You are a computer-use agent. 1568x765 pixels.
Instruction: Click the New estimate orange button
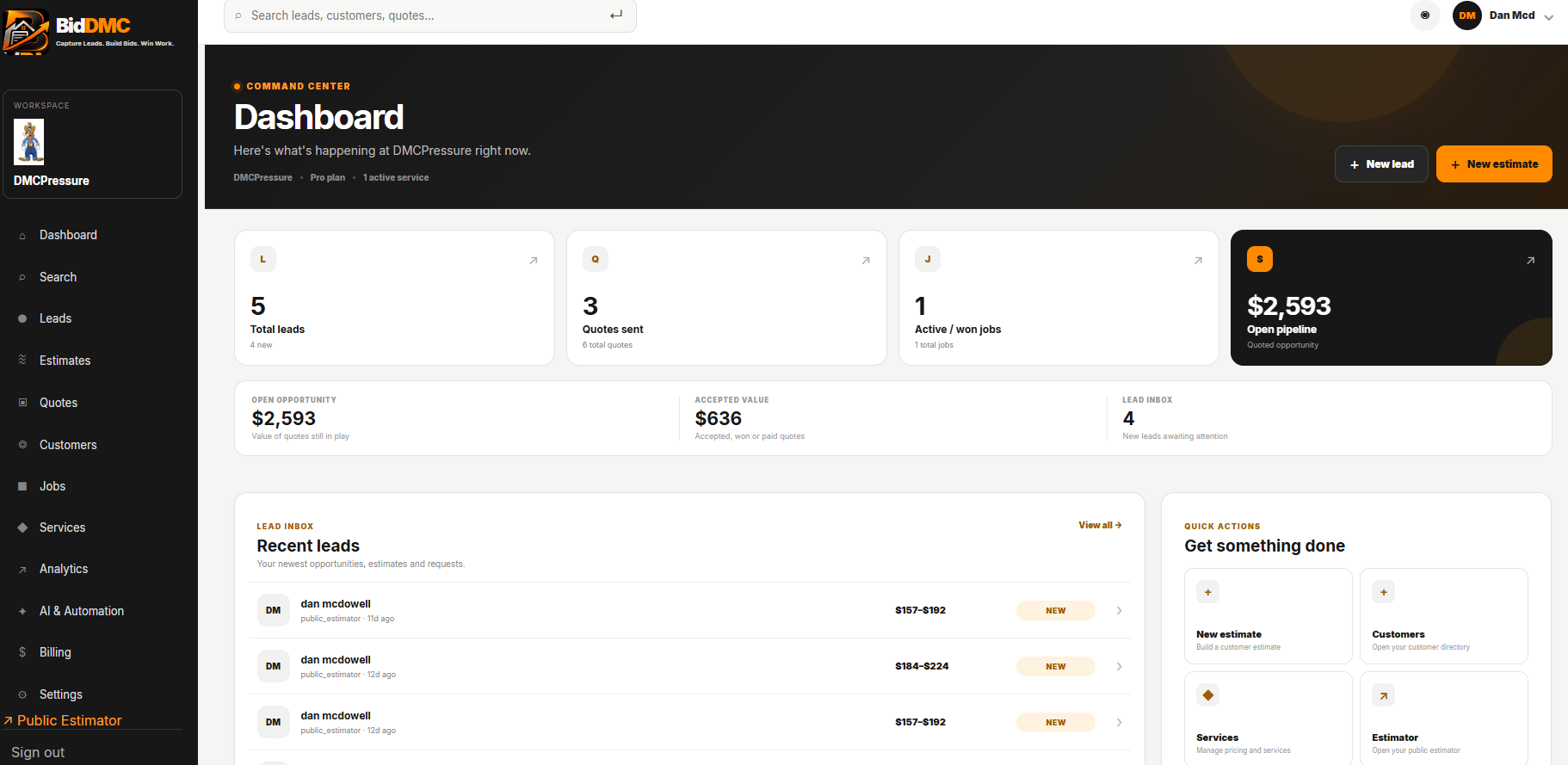1494,164
